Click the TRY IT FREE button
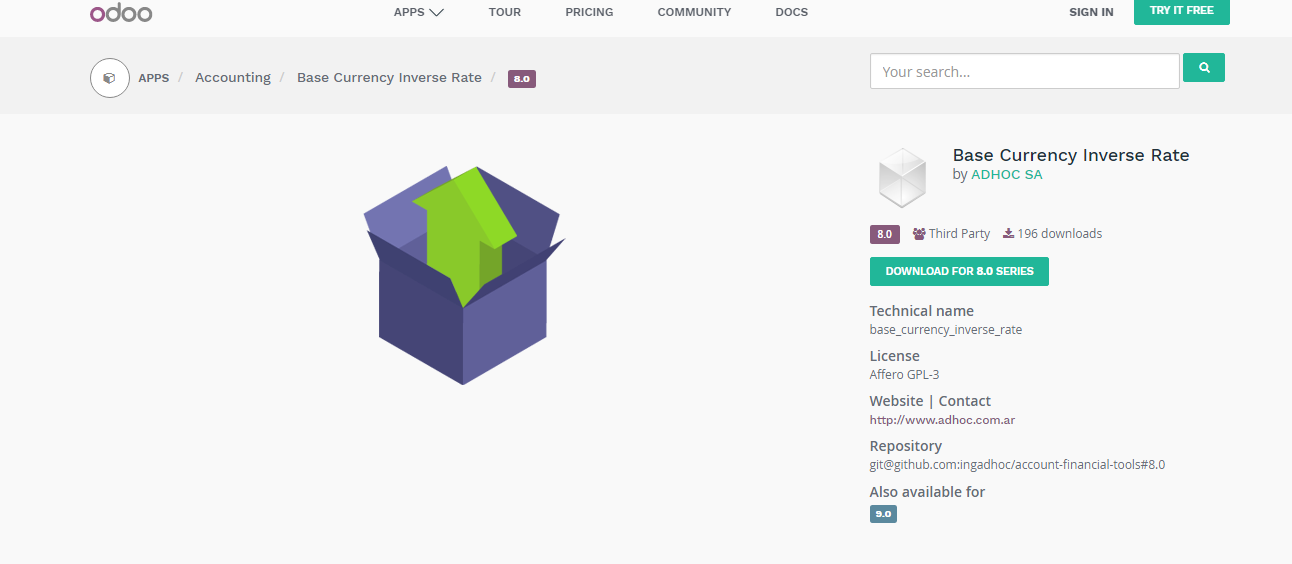 [1181, 11]
